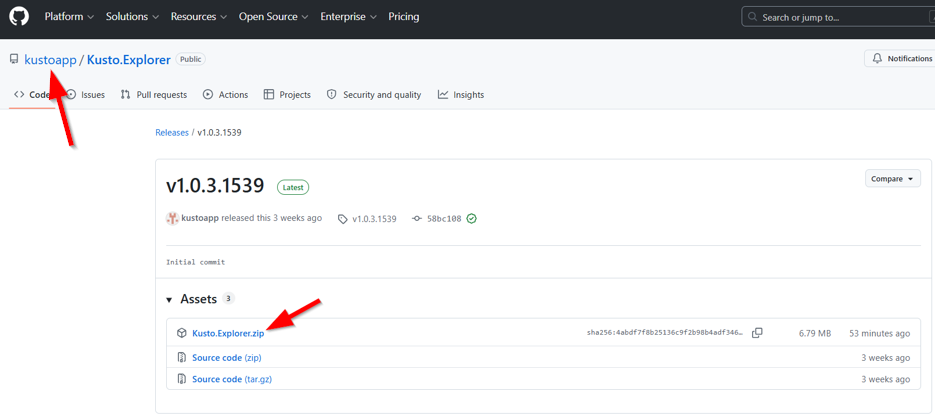Click the Notifications bell button
This screenshot has height=418, width=935.
point(900,59)
